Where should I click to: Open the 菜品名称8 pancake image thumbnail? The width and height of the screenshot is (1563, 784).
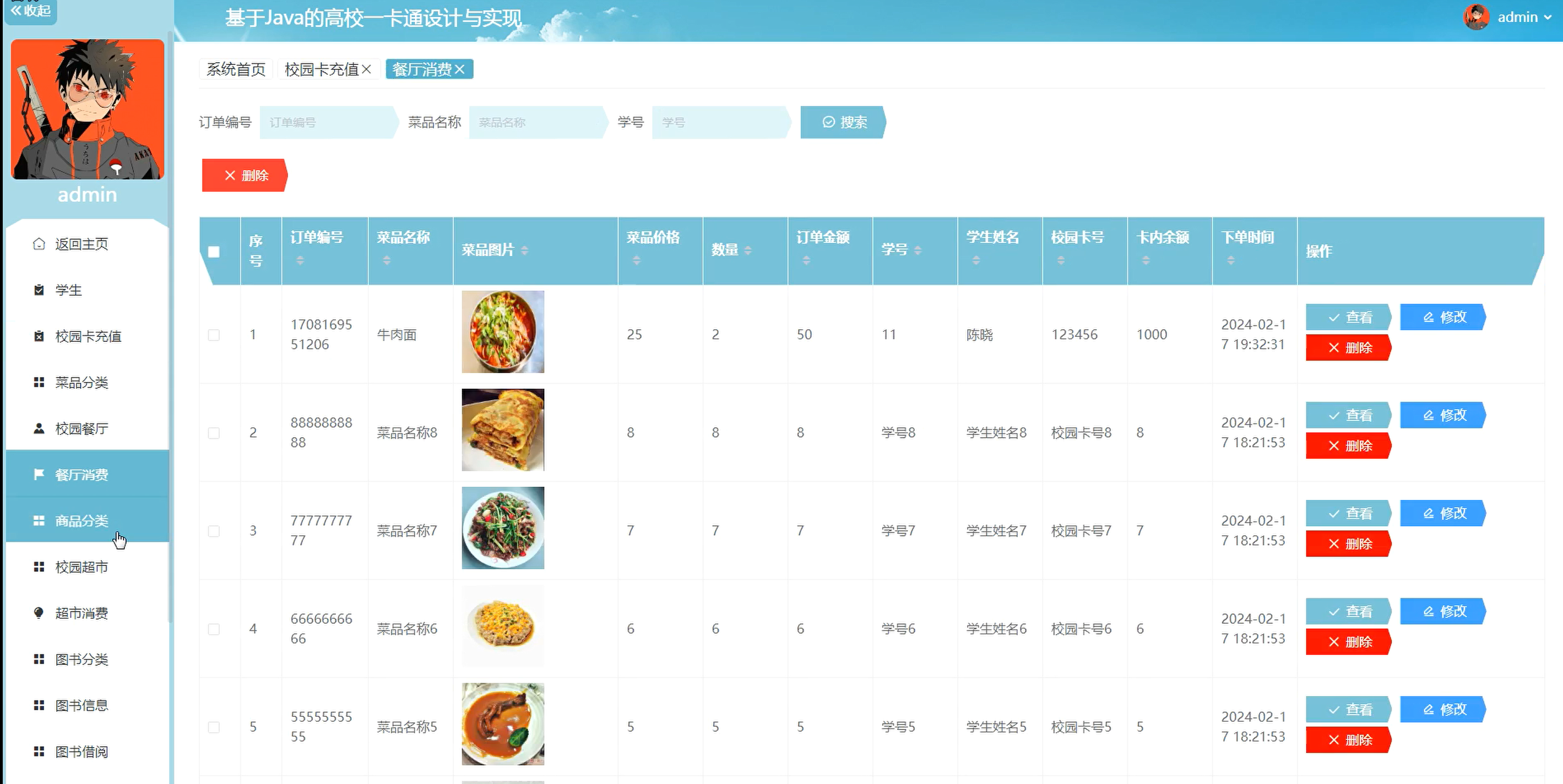(x=503, y=430)
